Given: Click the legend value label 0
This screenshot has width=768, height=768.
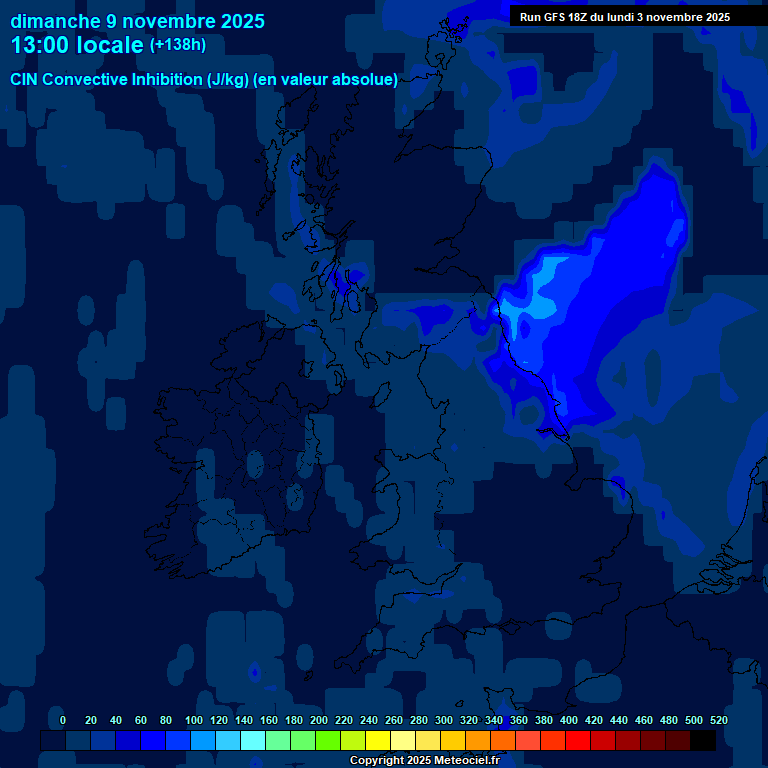Looking at the screenshot, I should (x=63, y=720).
